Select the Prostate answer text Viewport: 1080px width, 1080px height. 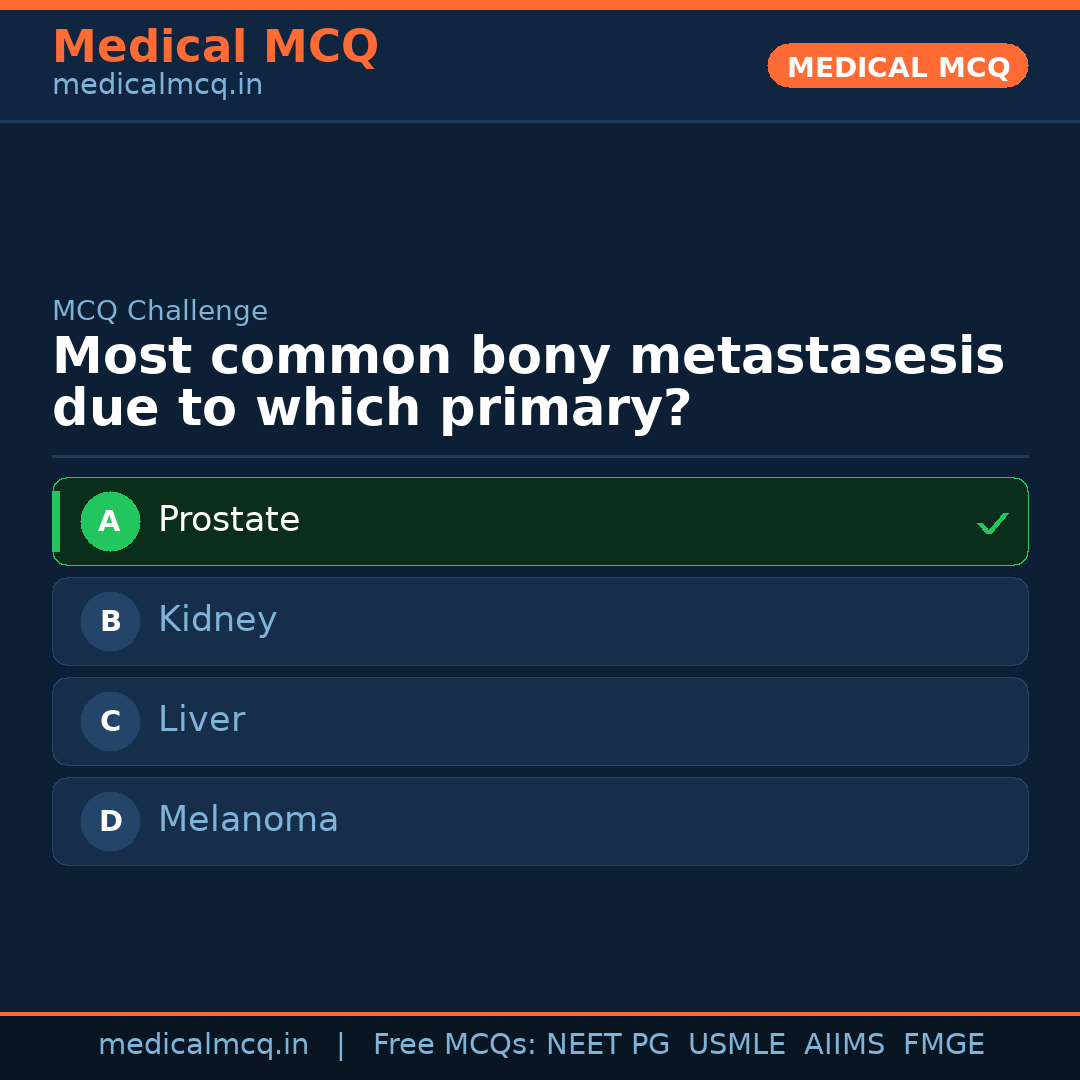pyautogui.click(x=229, y=520)
